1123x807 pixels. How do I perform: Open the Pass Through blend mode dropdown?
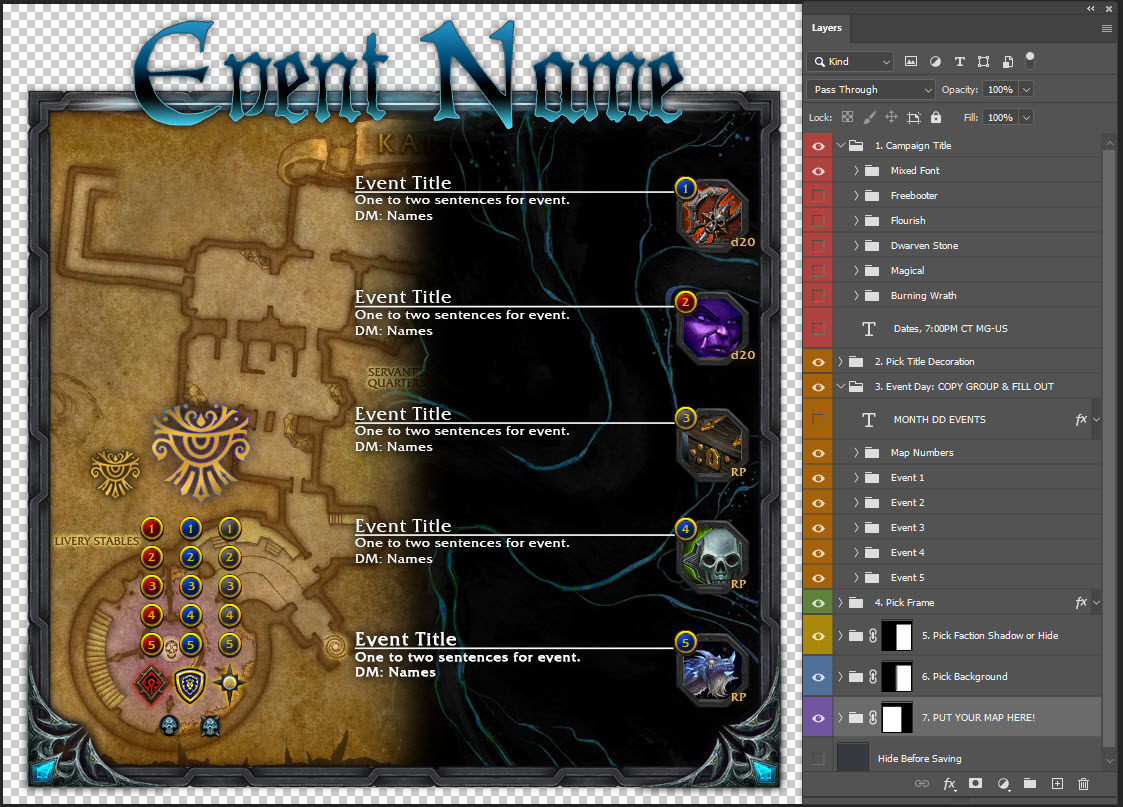pyautogui.click(x=871, y=90)
